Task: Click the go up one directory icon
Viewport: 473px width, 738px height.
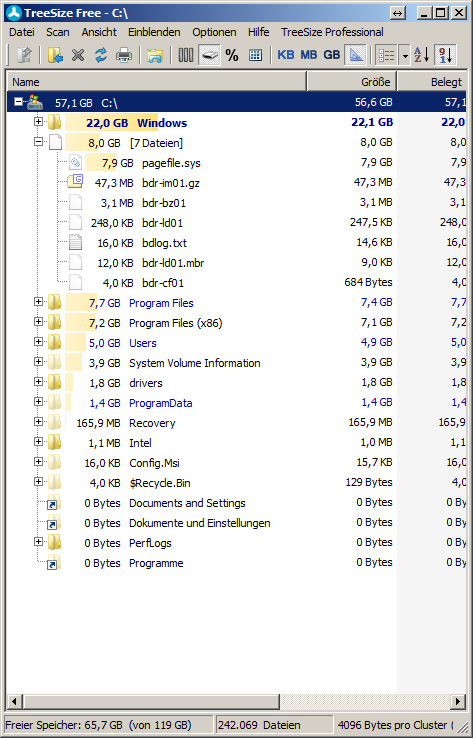Action: [24, 56]
